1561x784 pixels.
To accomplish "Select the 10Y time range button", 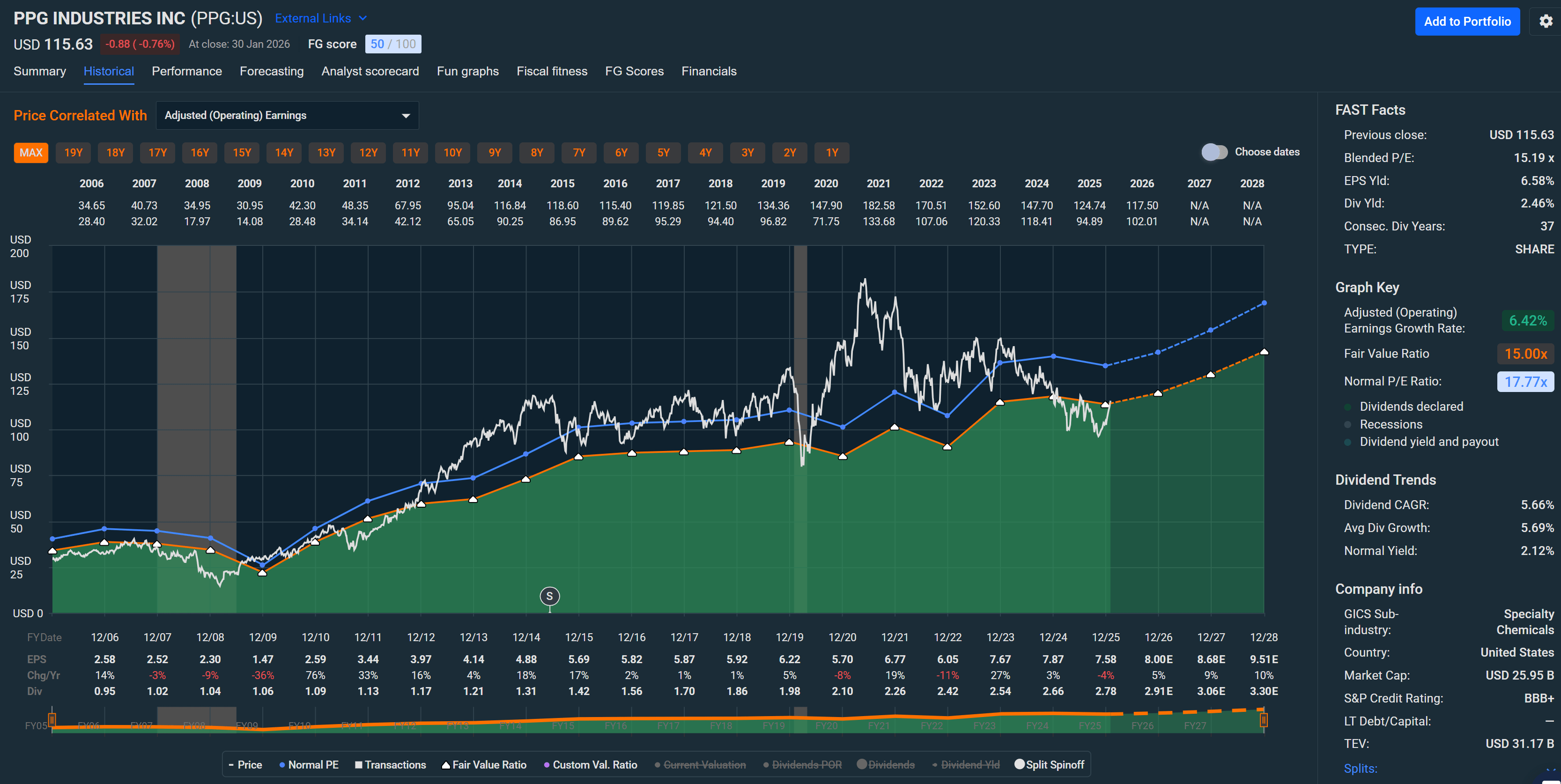I will [x=452, y=153].
